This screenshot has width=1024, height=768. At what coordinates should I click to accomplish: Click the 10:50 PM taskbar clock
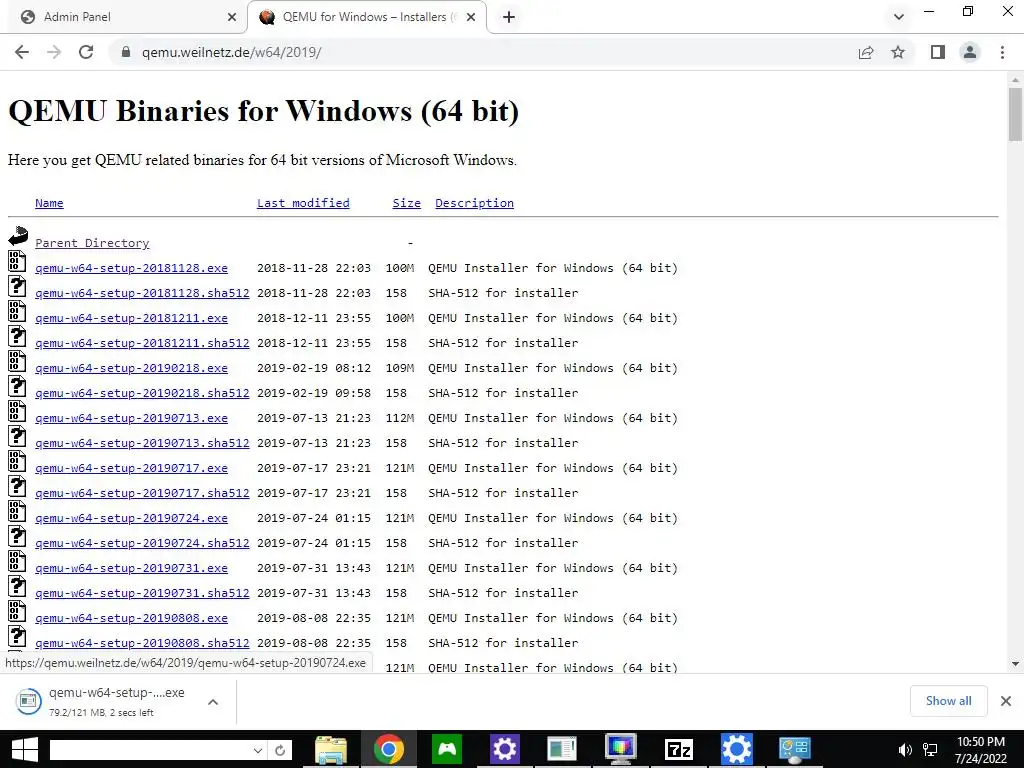pos(980,750)
